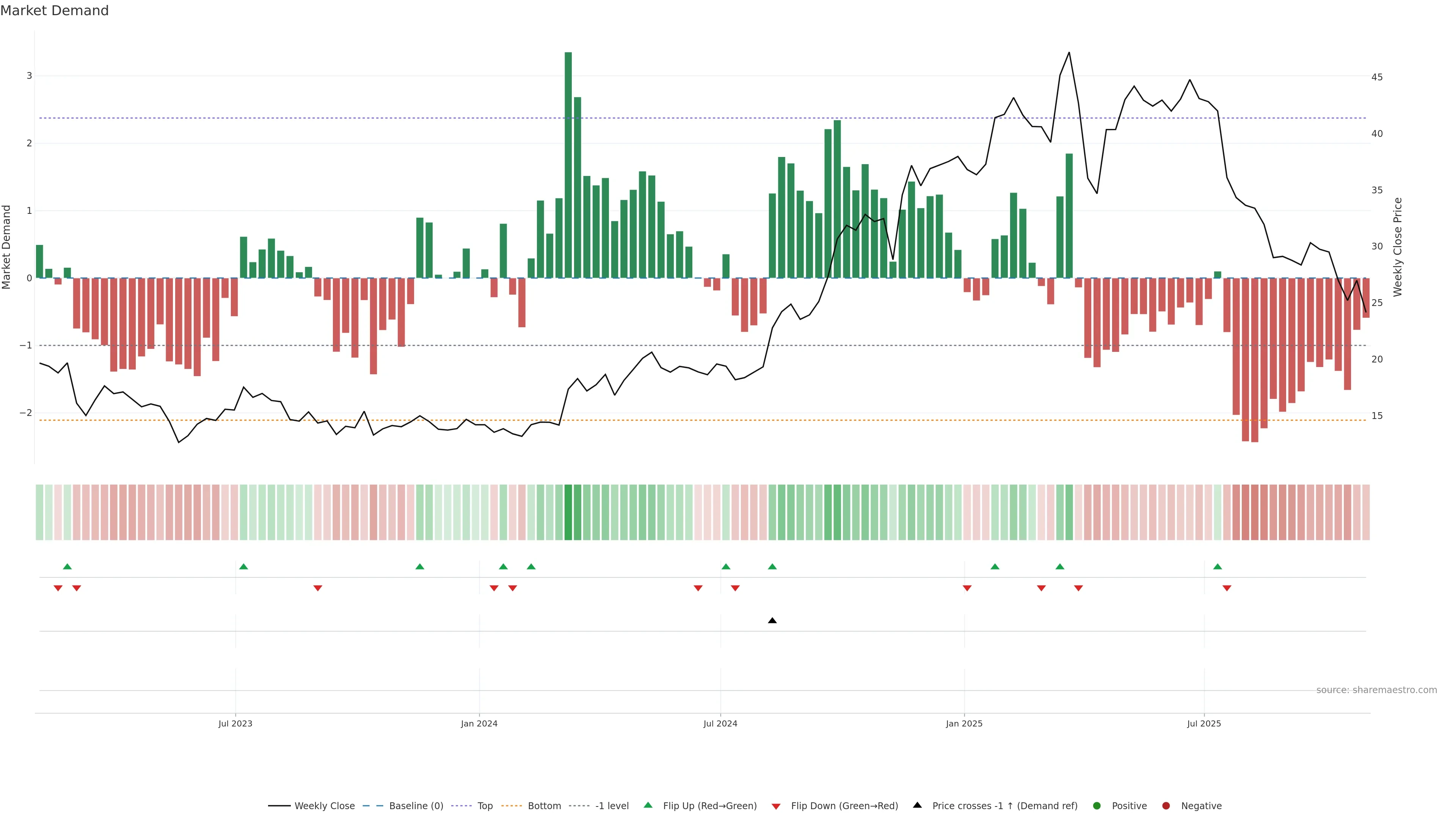The height and width of the screenshot is (819, 1456).
Task: Click green flip-up triangle just after Jul 2023
Action: tap(243, 566)
